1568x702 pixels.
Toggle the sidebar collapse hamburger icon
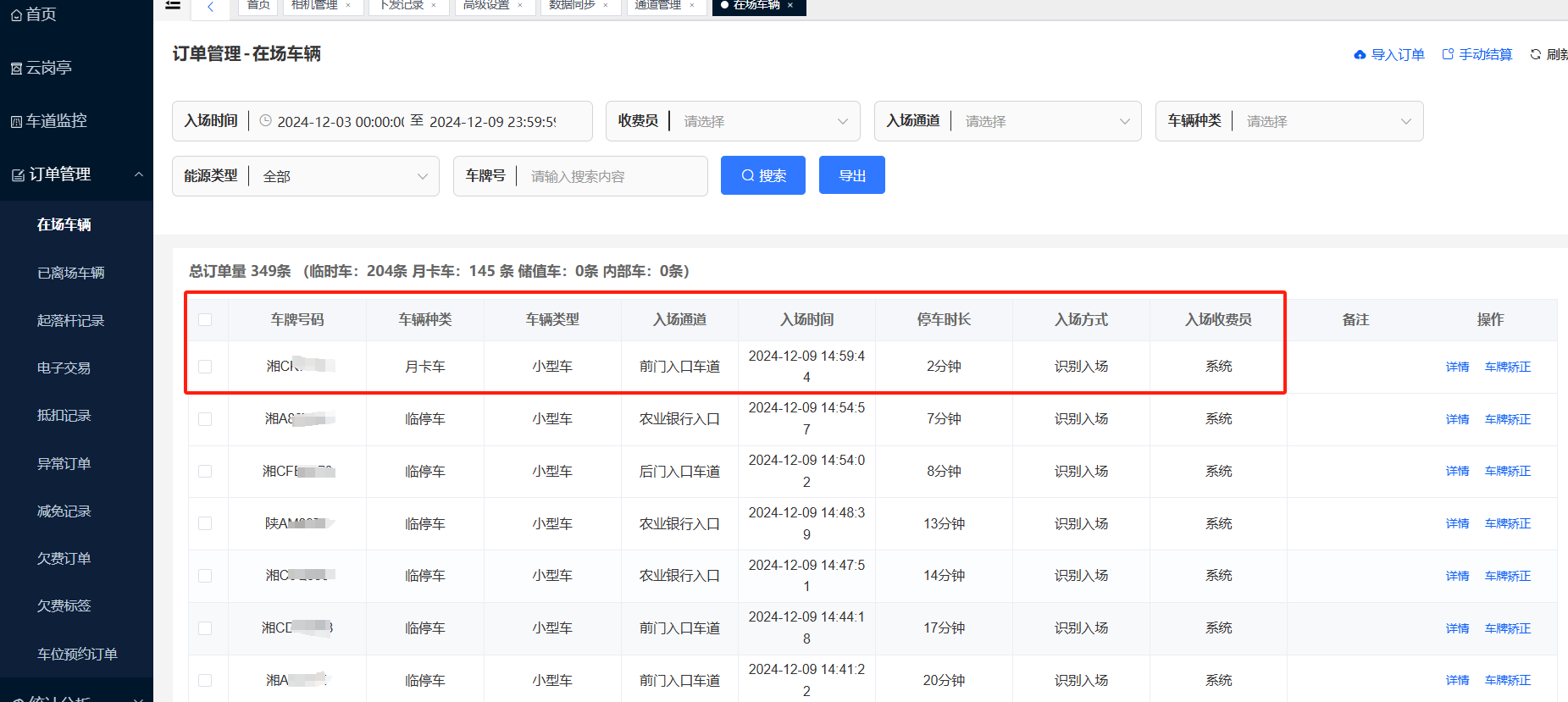tap(173, 4)
